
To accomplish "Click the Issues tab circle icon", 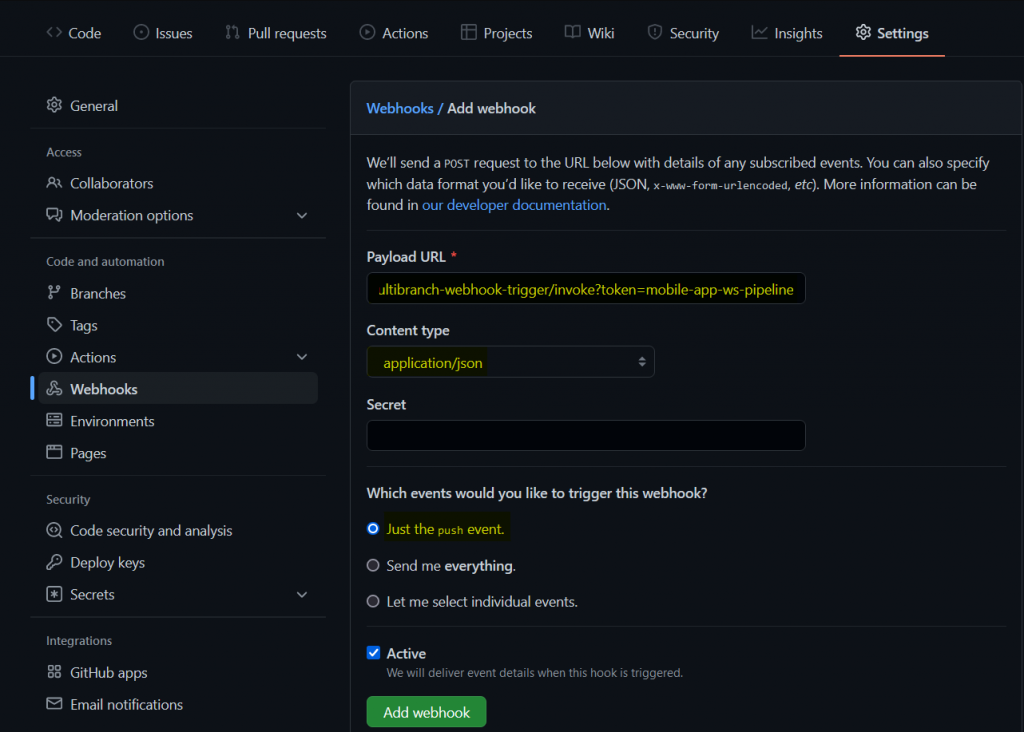I will [x=141, y=32].
